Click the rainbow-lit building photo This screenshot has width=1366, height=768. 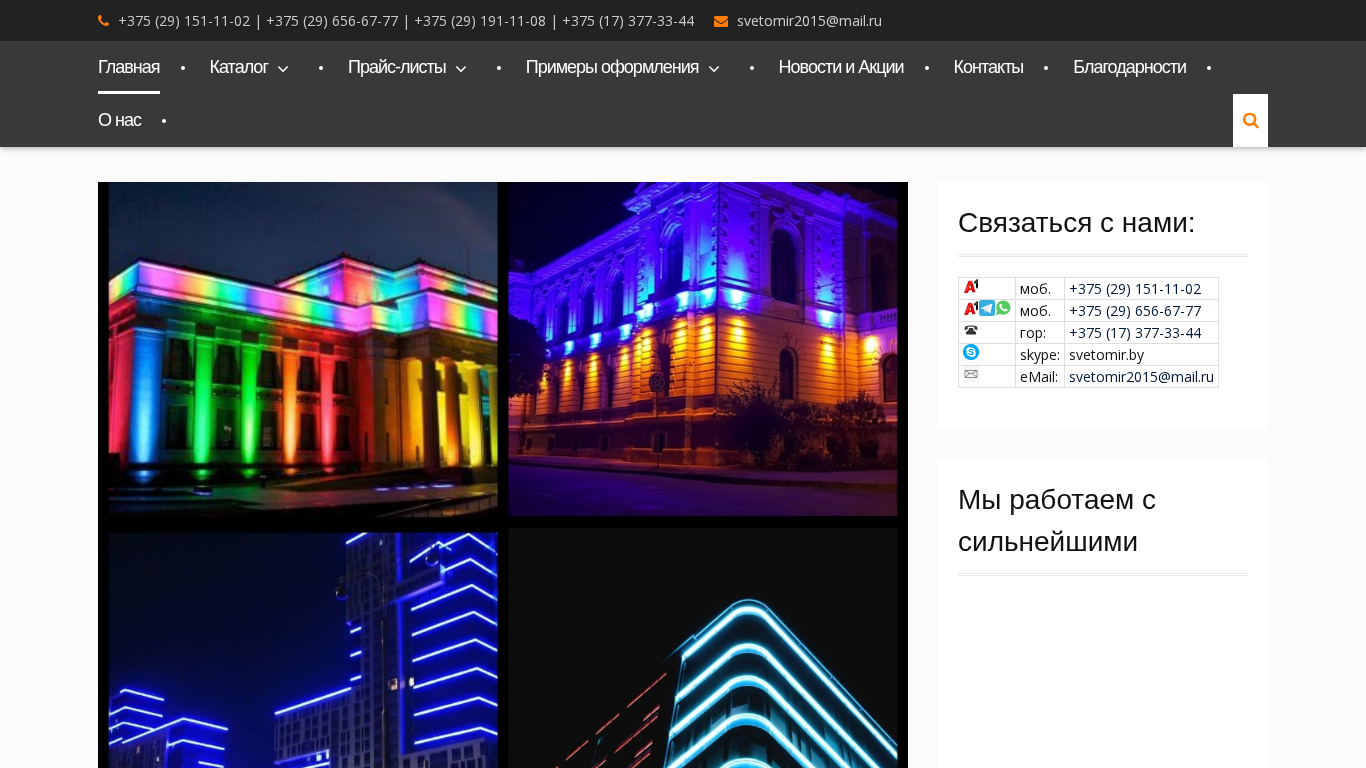(303, 350)
